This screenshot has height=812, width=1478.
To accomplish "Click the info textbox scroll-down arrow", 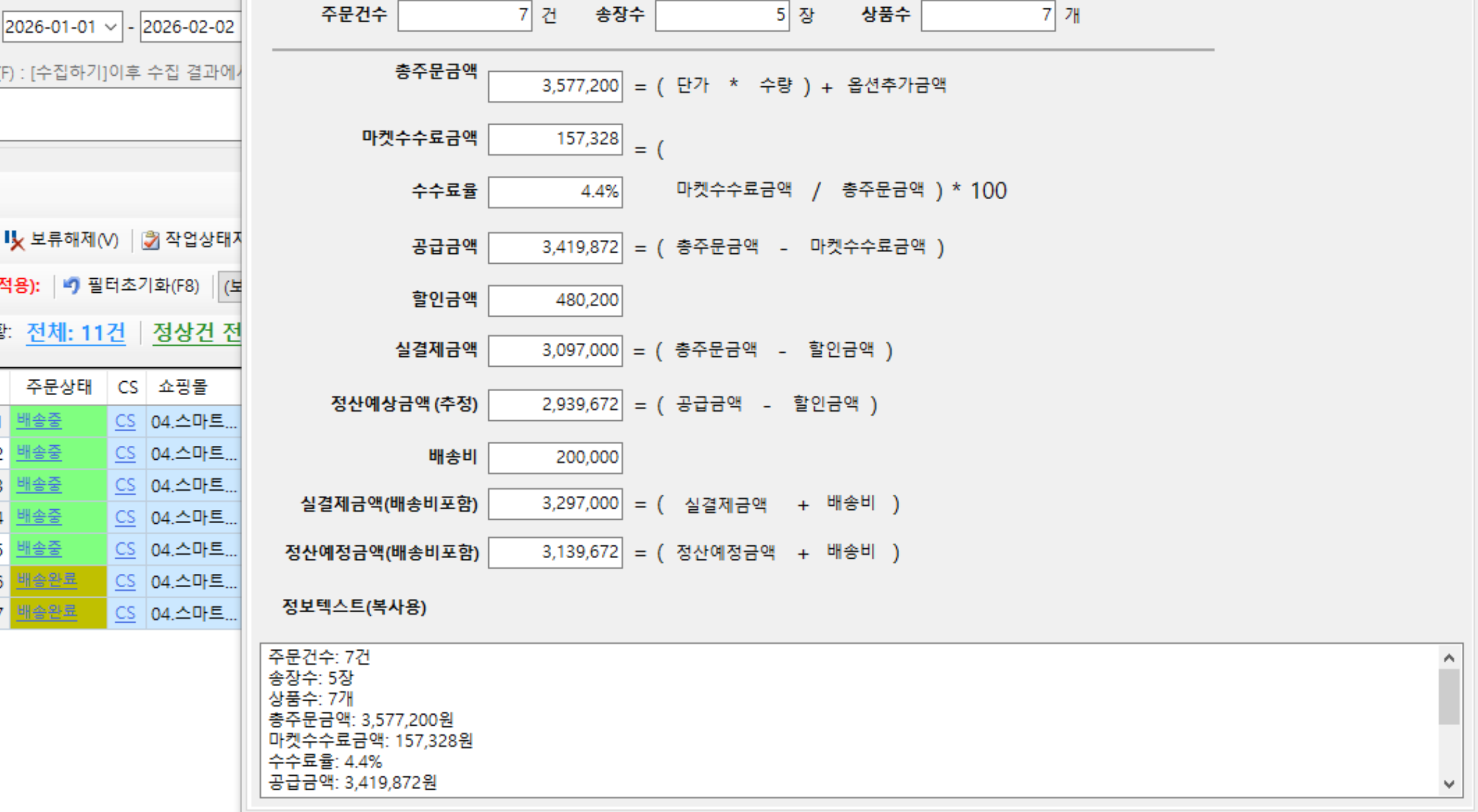I will pyautogui.click(x=1448, y=784).
